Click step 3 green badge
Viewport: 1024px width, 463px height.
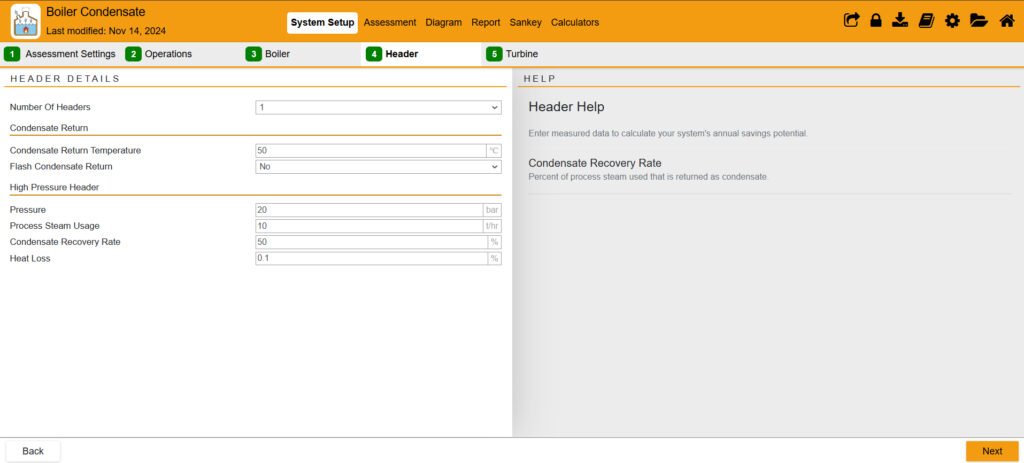(253, 54)
